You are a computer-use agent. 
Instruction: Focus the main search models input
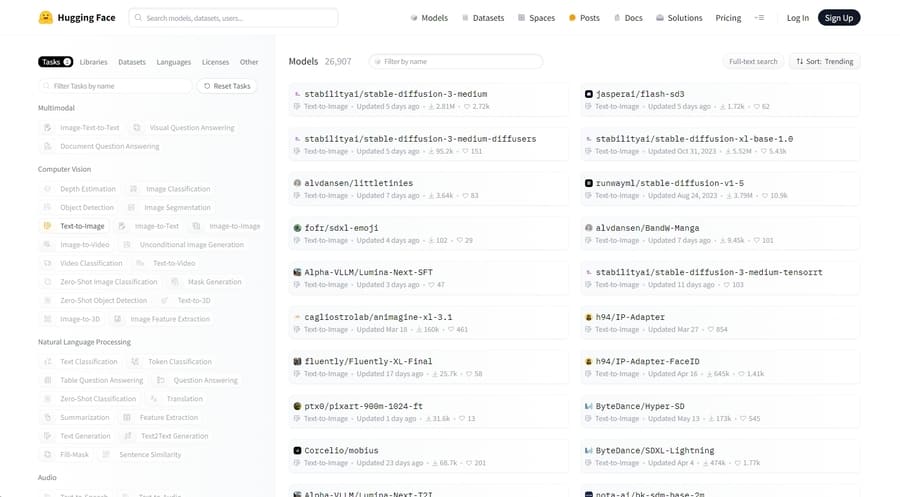tap(233, 18)
